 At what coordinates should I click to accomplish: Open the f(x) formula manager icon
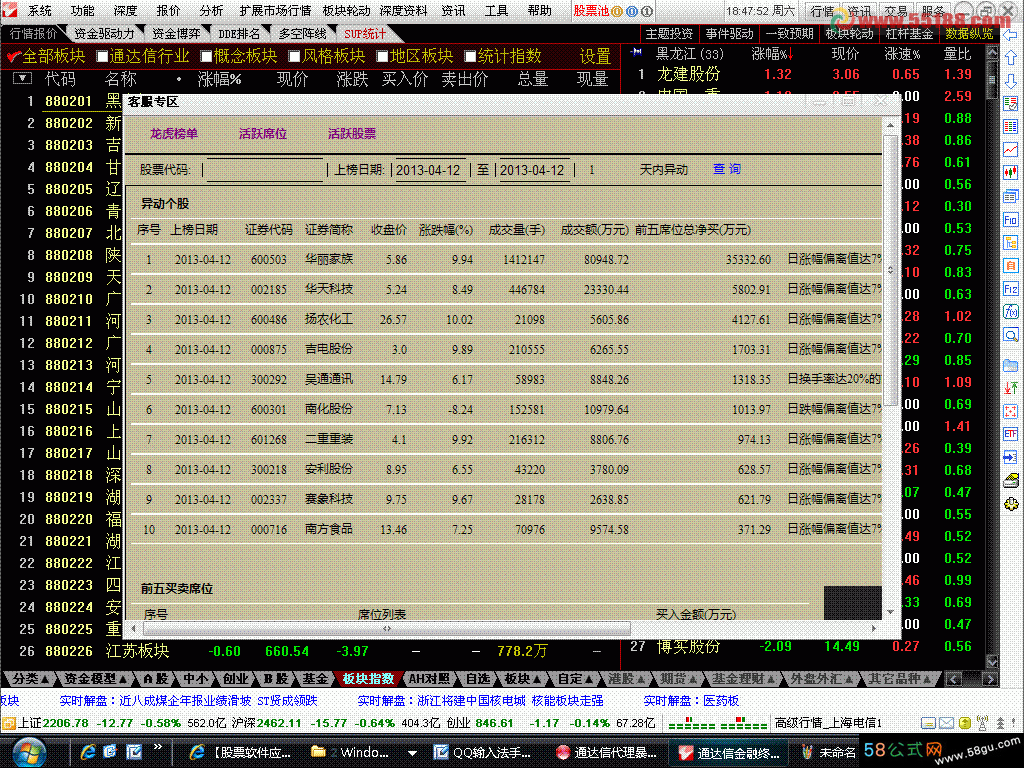coord(1010,312)
